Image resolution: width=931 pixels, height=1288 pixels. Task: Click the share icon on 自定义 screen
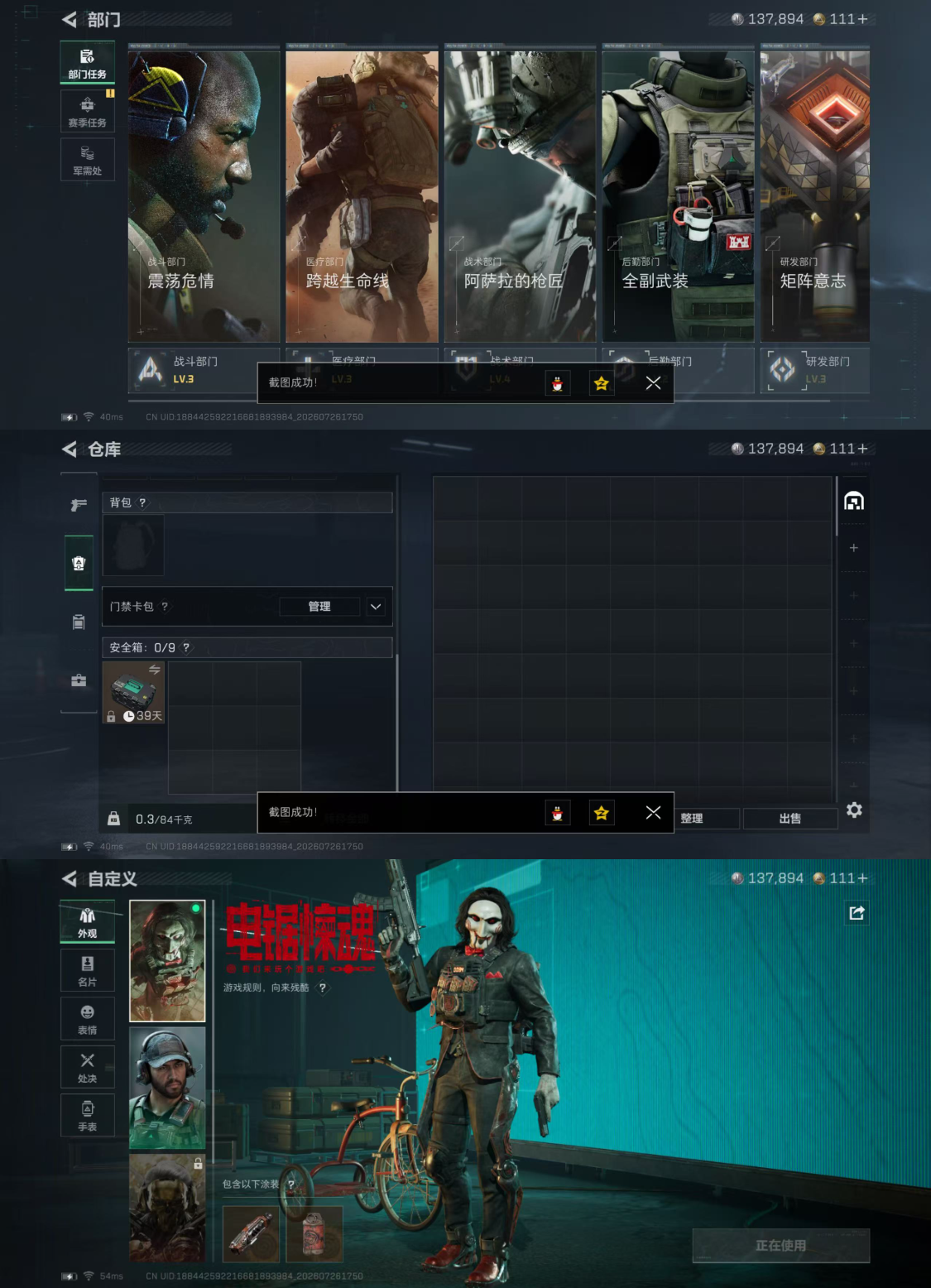pyautogui.click(x=857, y=912)
